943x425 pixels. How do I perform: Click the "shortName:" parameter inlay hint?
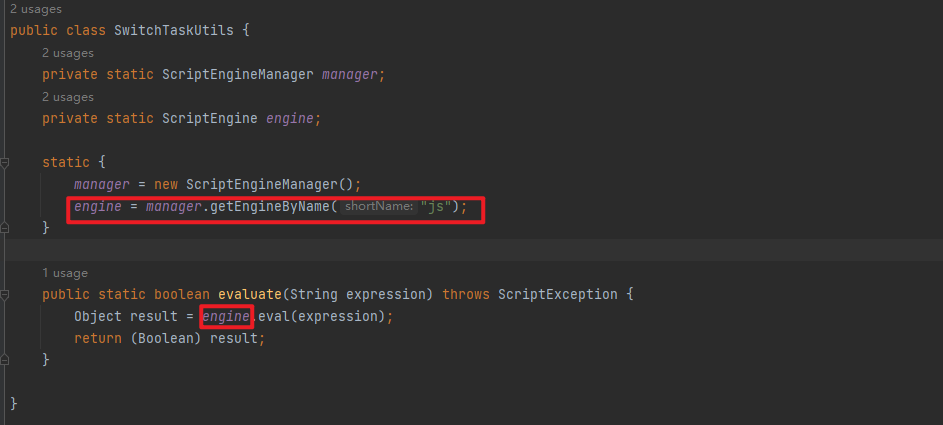click(378, 207)
